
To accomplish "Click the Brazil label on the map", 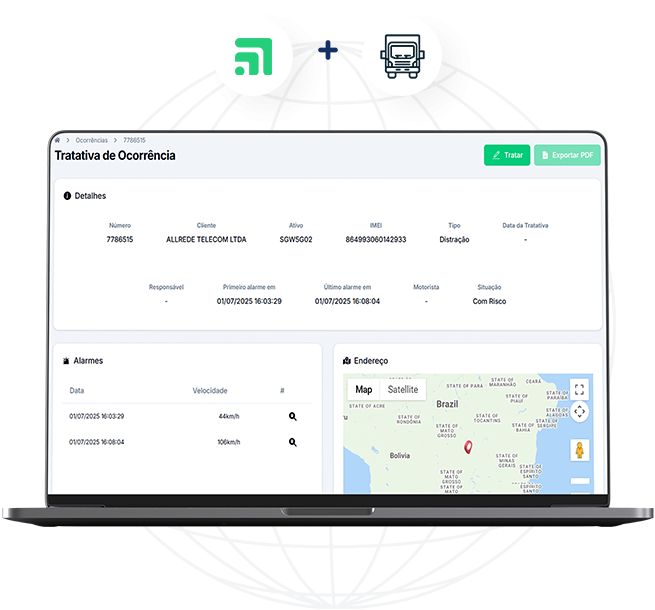I will [x=447, y=404].
